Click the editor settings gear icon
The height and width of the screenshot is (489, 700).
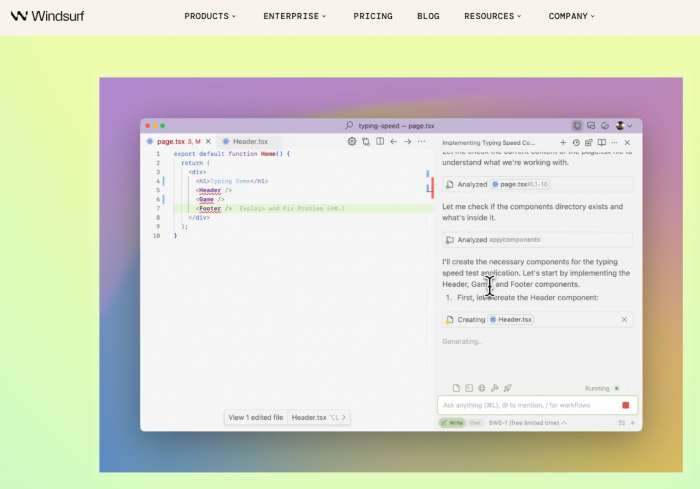[x=352, y=142]
